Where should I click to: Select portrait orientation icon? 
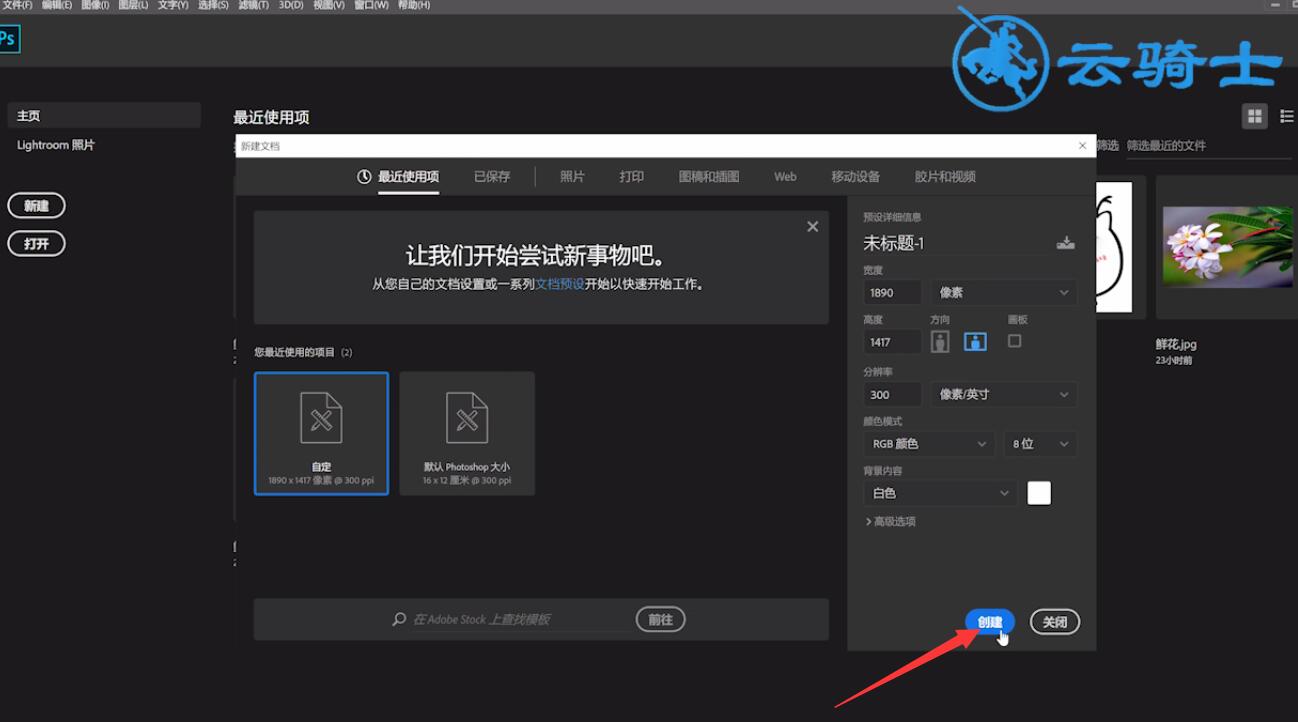939,342
